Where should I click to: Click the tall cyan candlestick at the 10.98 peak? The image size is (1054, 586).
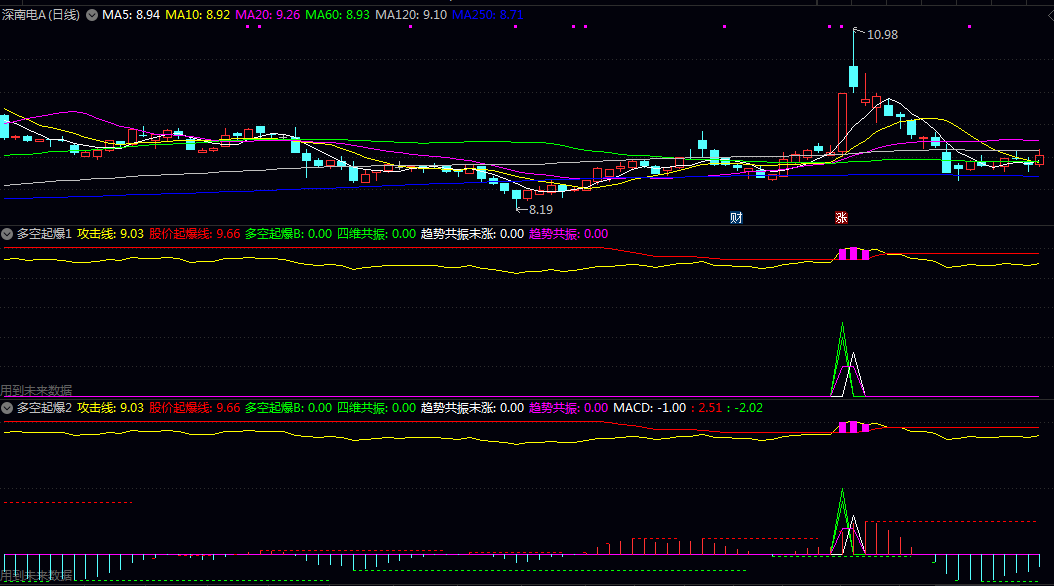[854, 77]
